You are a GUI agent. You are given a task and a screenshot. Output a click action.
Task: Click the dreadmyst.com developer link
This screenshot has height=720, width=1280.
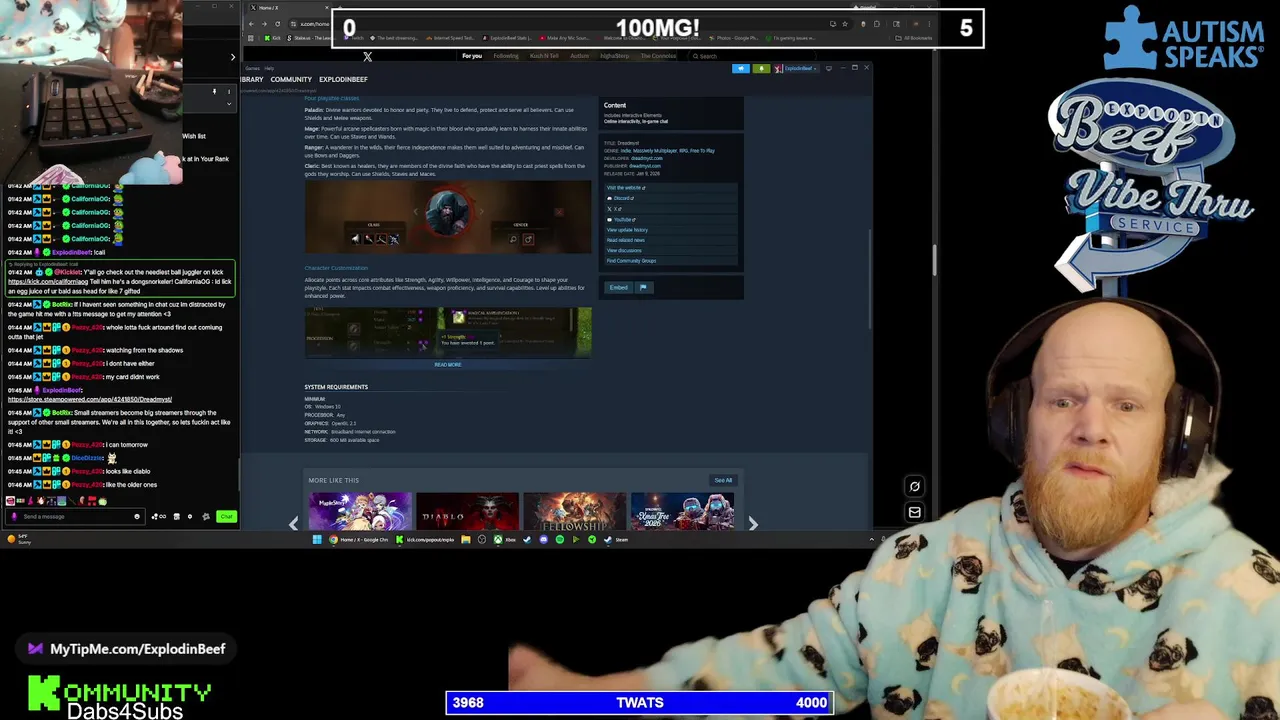click(646, 158)
